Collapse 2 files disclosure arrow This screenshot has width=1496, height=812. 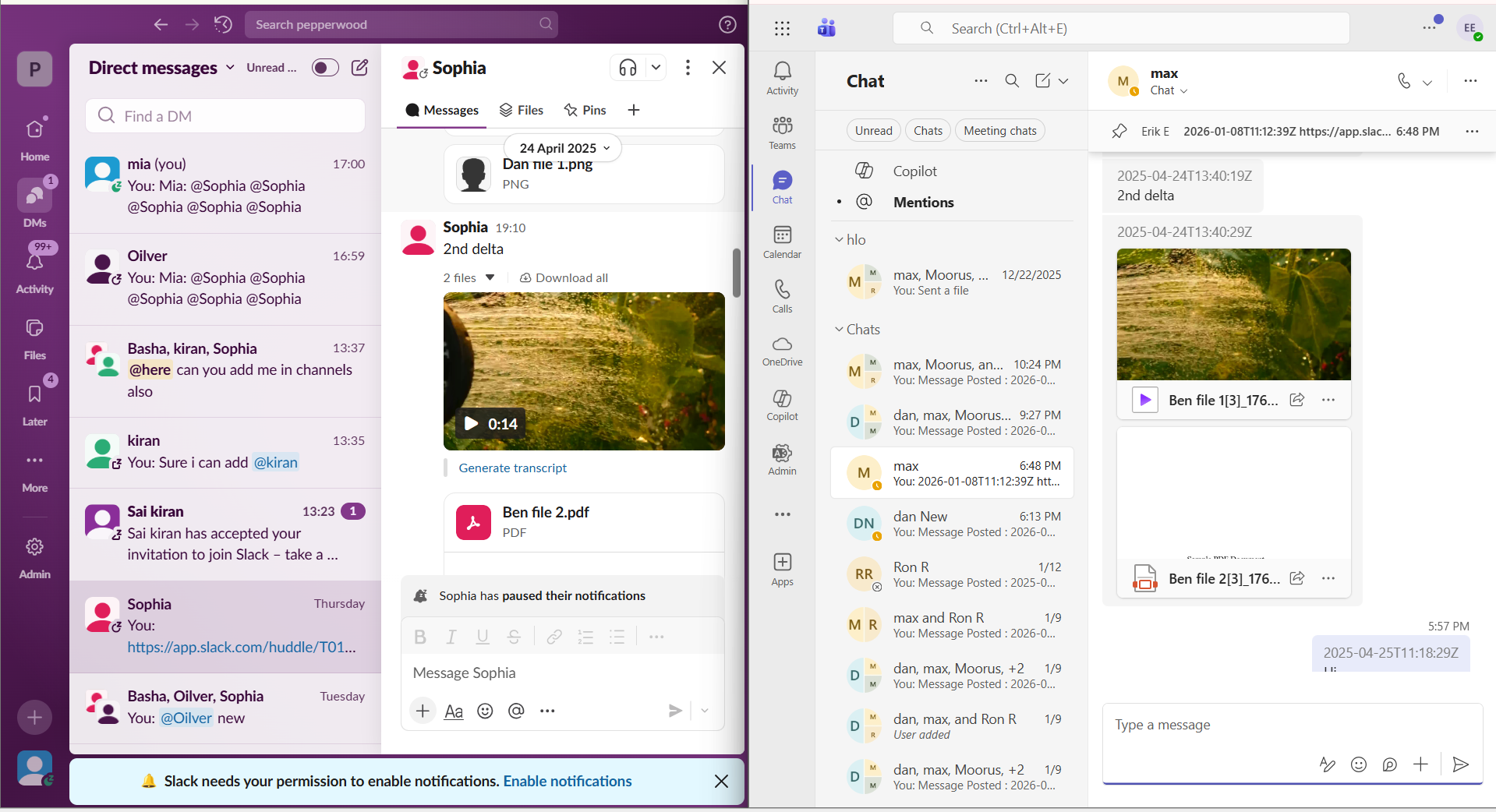(490, 277)
